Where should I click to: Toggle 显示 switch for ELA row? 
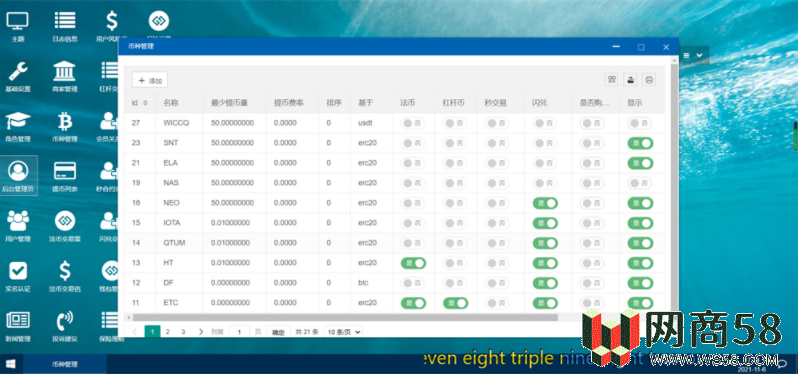tap(640, 163)
